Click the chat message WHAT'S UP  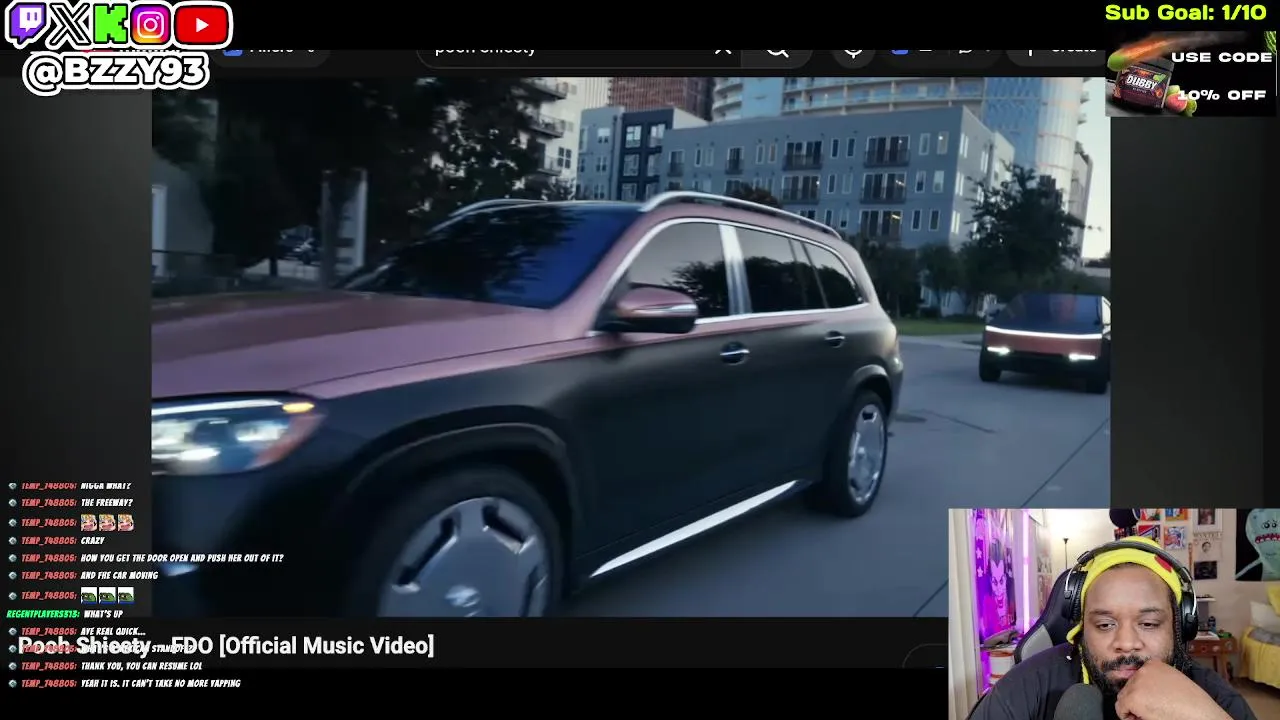click(x=103, y=614)
